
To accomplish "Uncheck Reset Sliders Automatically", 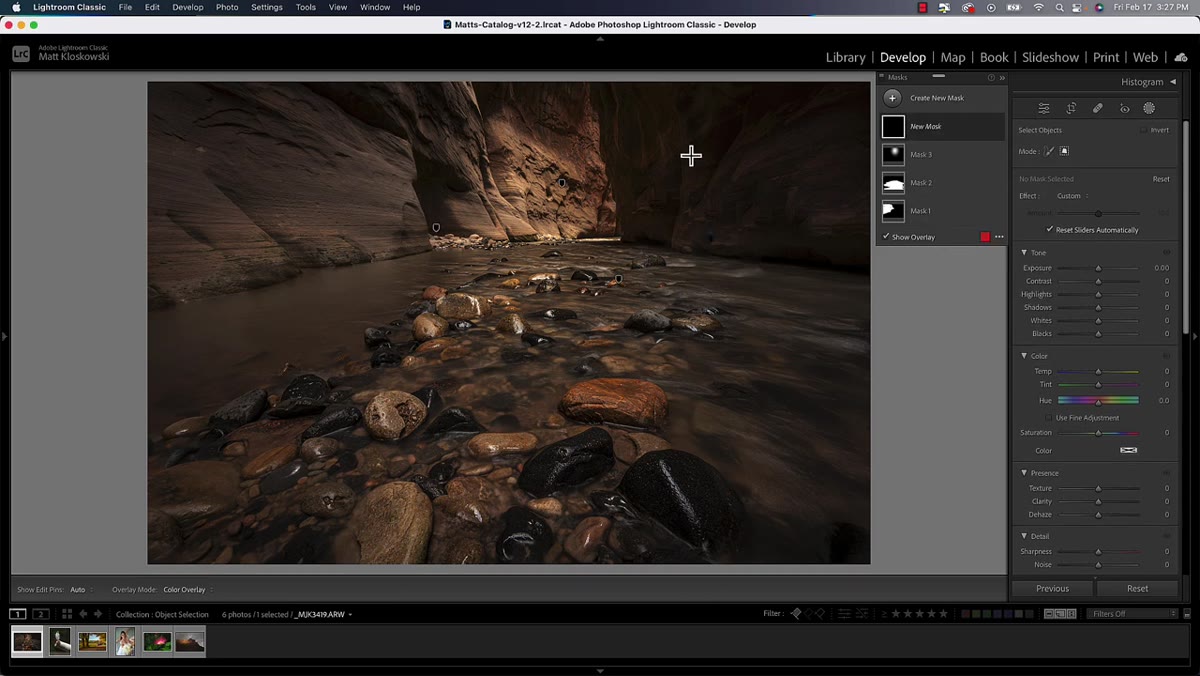I will (1049, 230).
